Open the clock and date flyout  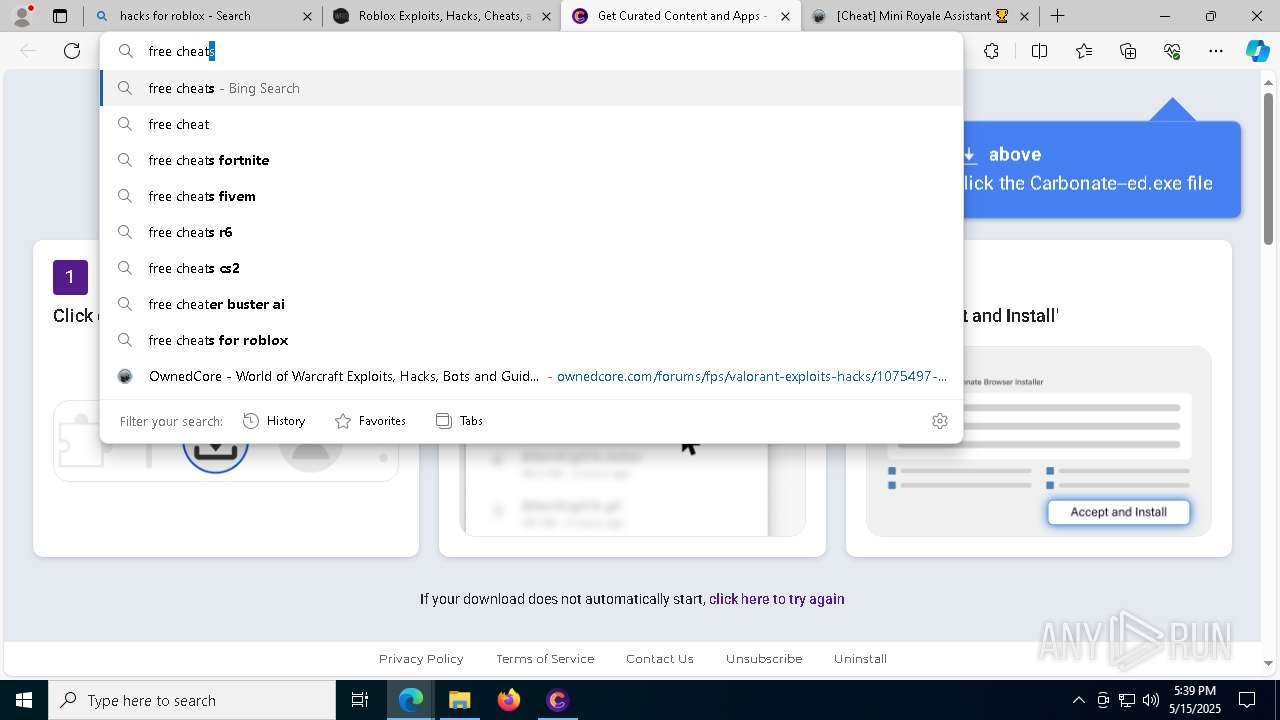[x=1195, y=700]
